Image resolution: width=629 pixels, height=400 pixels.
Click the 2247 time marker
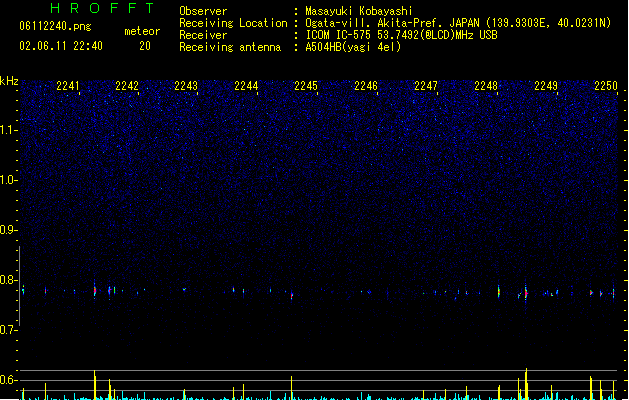426,86
